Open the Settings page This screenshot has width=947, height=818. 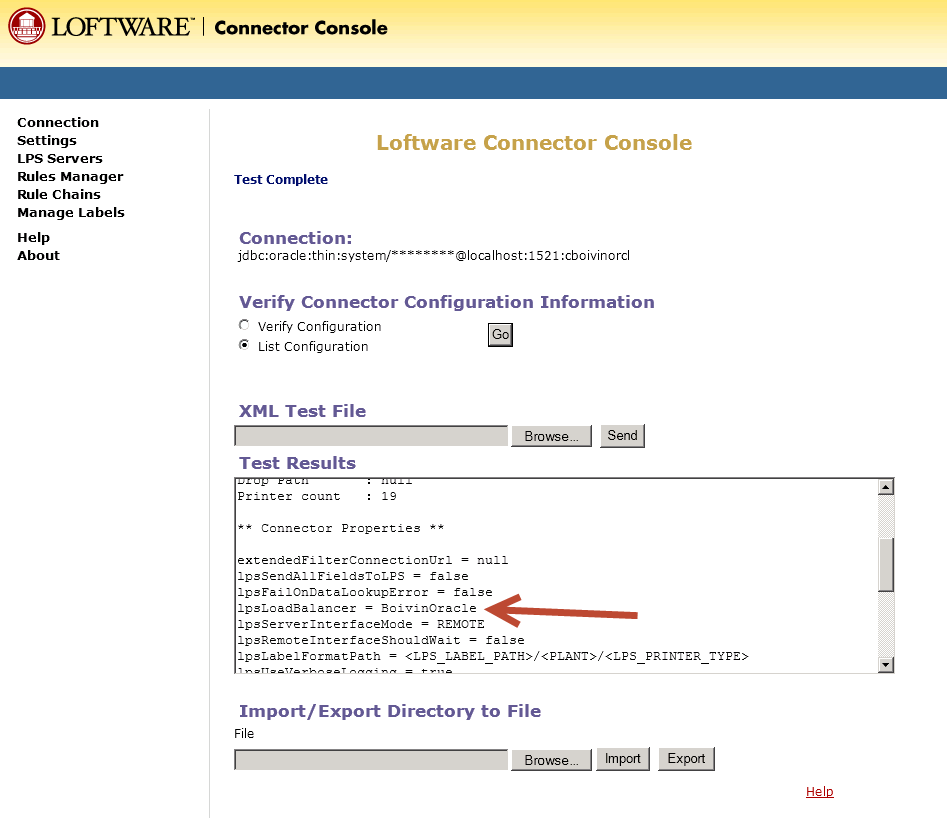[46, 140]
